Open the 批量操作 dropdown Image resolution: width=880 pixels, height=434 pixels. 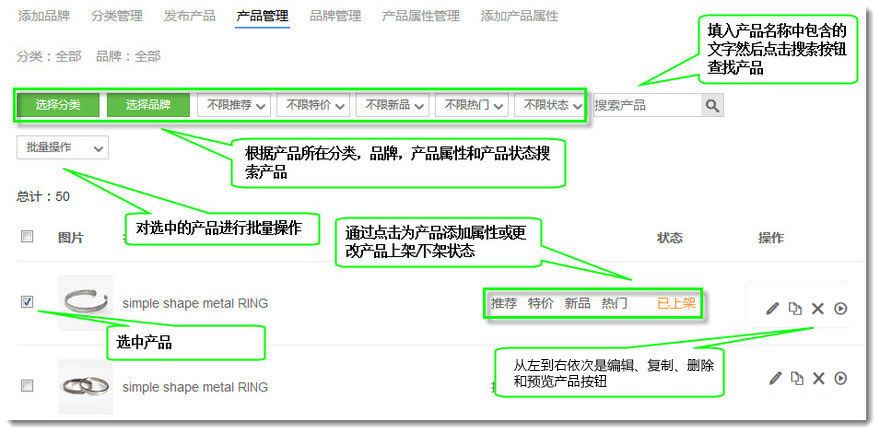coord(63,148)
